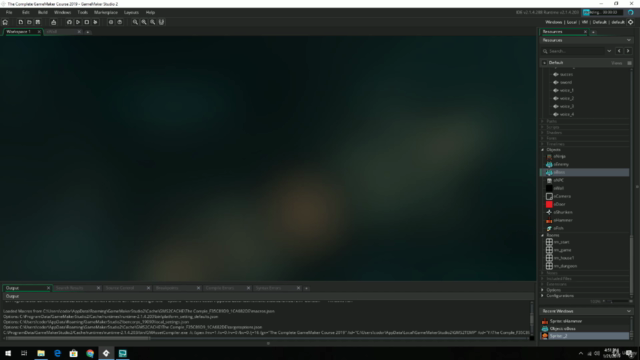Toggle the dock panels toolbar icon
Viewport: 640px width, 360px height.
pos(161,22)
